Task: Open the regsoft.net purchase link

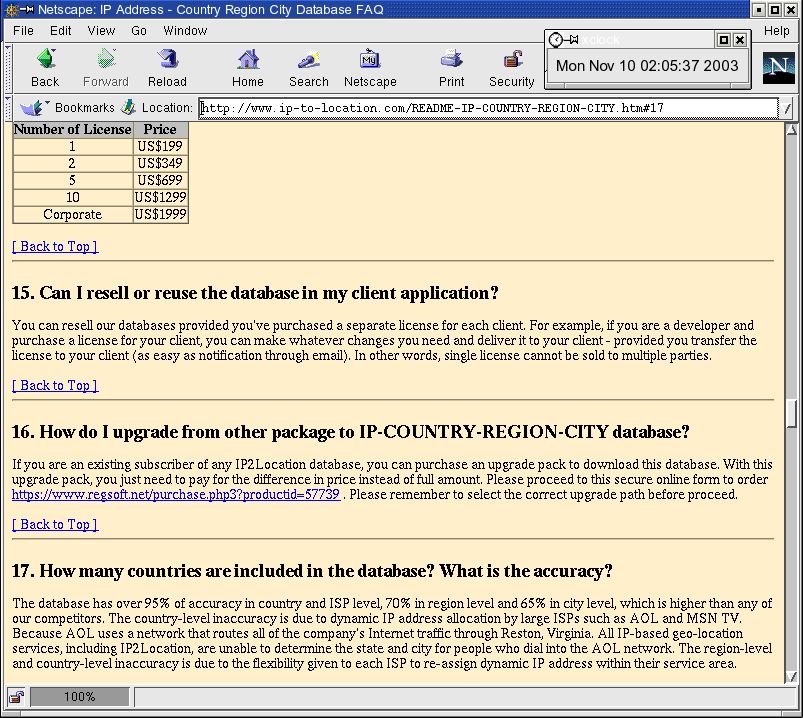Action: pyautogui.click(x=176, y=494)
